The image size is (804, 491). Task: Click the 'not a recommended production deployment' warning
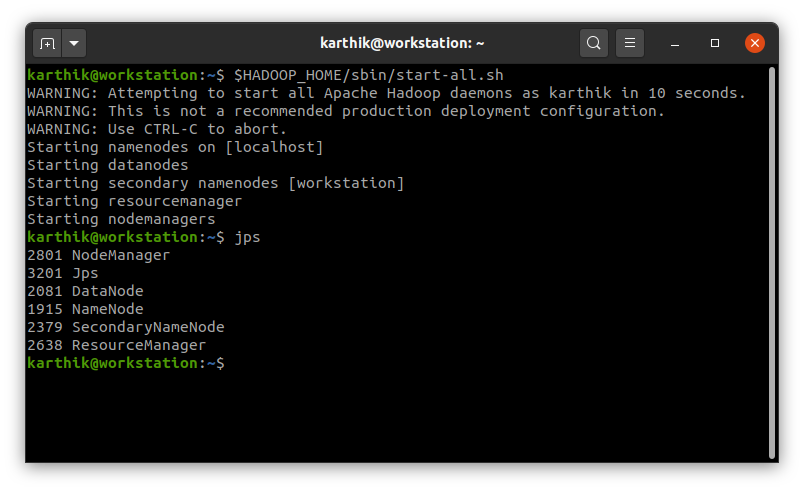346,111
